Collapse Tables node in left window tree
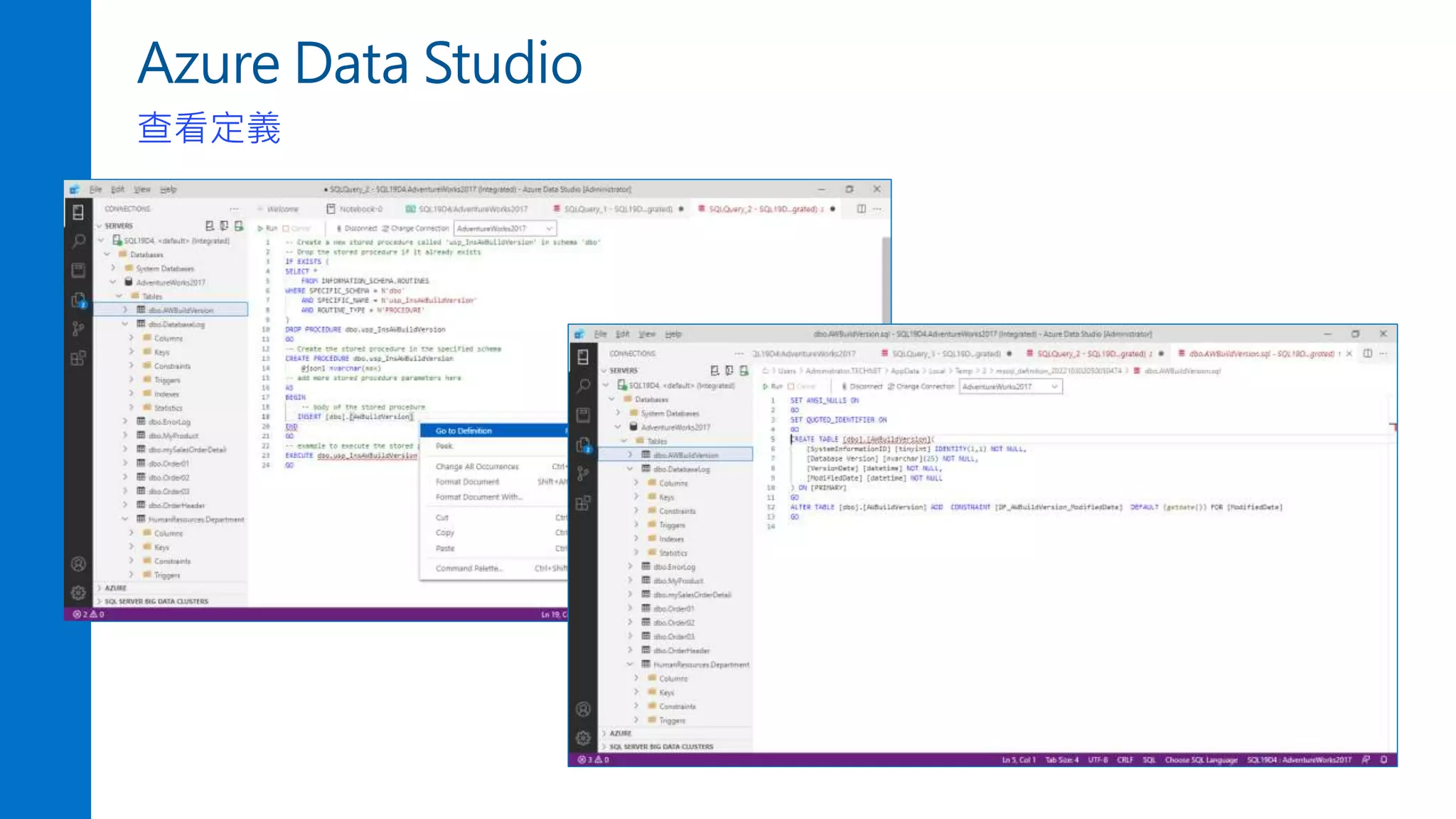 119,296
